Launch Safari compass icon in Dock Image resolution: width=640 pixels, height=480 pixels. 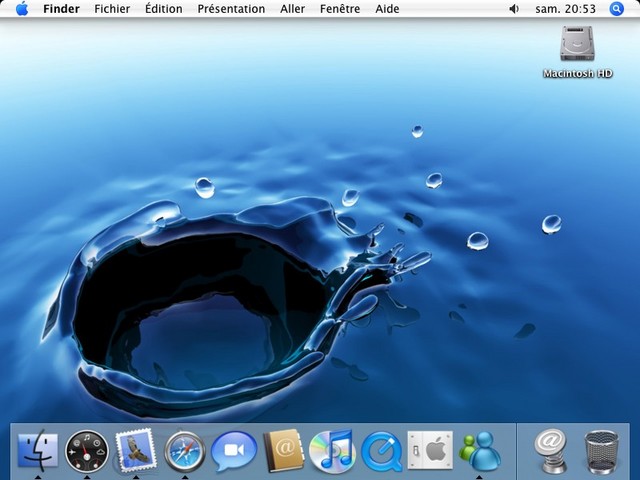click(185, 451)
